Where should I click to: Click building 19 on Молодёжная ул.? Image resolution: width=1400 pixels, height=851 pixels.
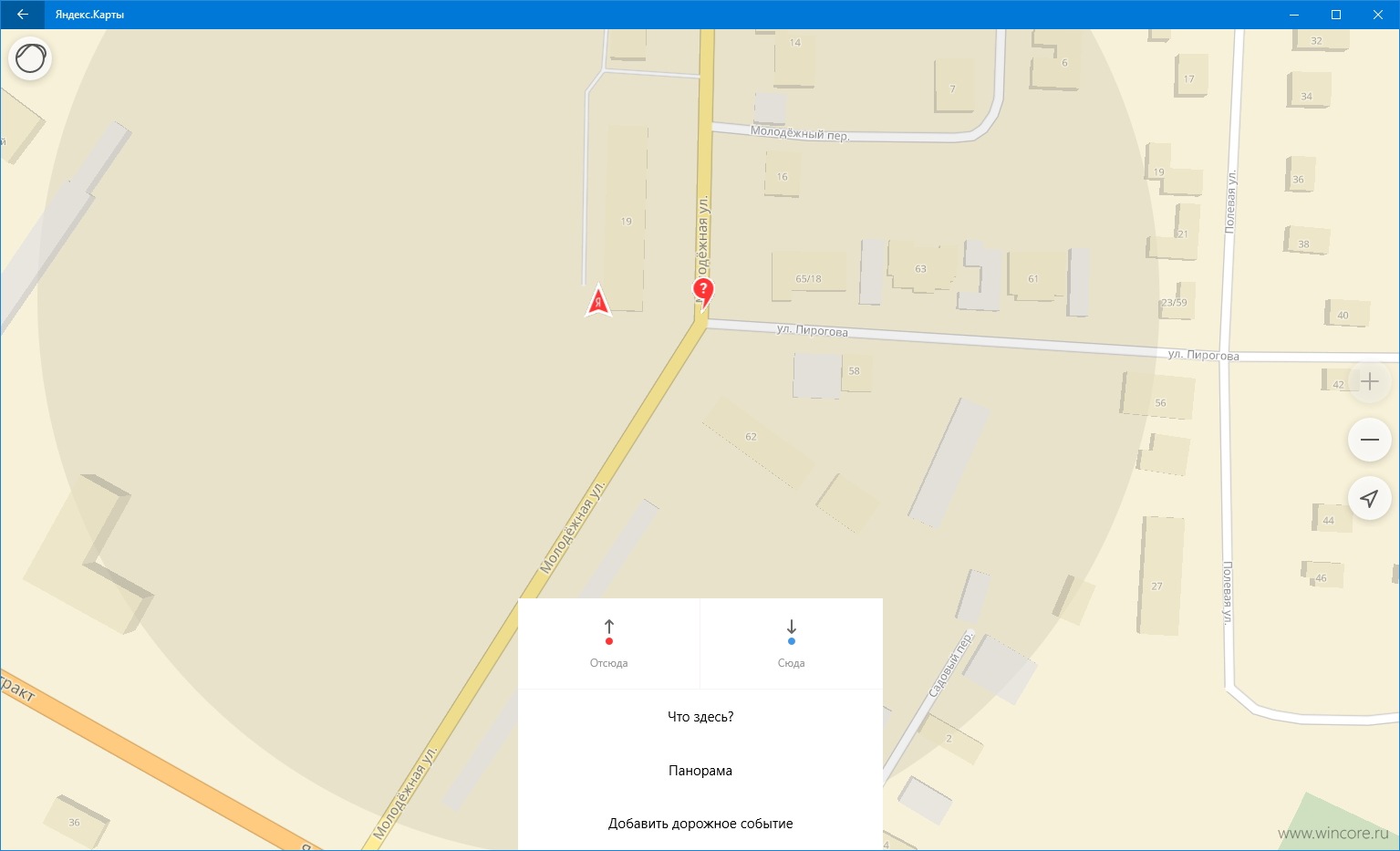[x=626, y=221]
